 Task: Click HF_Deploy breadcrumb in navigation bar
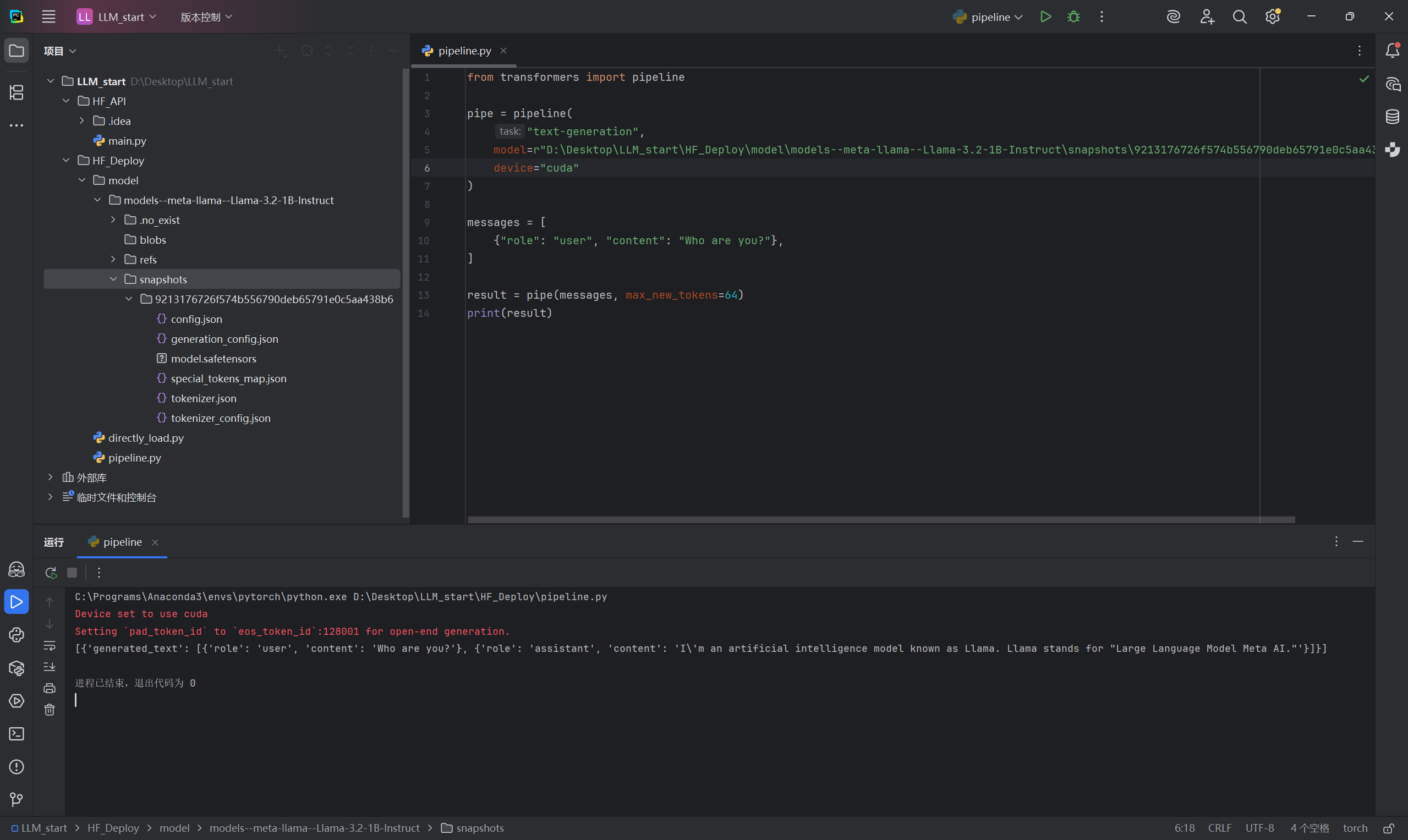pyautogui.click(x=113, y=828)
